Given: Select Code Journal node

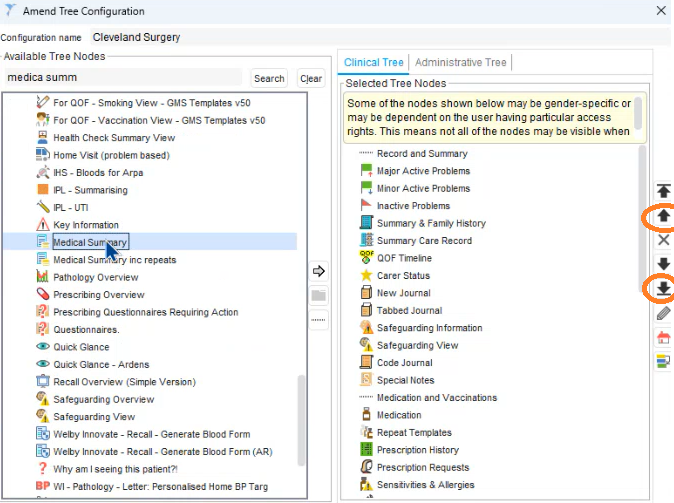Looking at the screenshot, I should (x=404, y=362).
